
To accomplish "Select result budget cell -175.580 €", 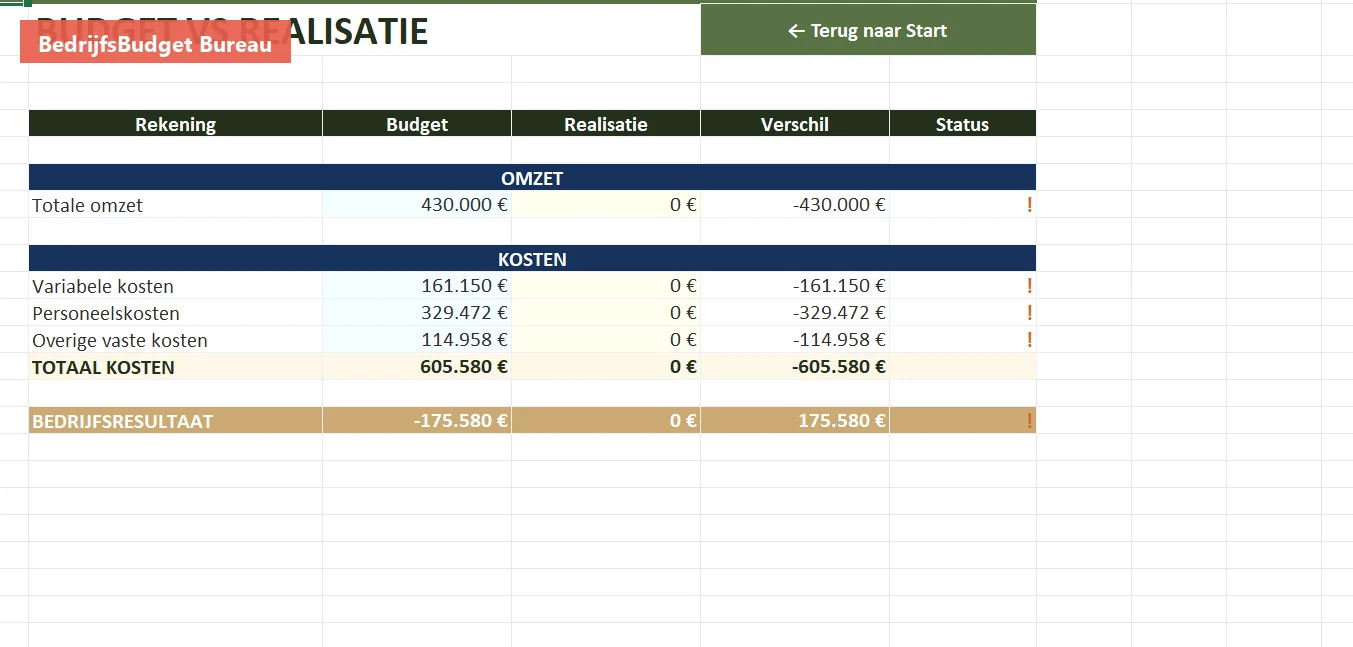I will pos(417,421).
